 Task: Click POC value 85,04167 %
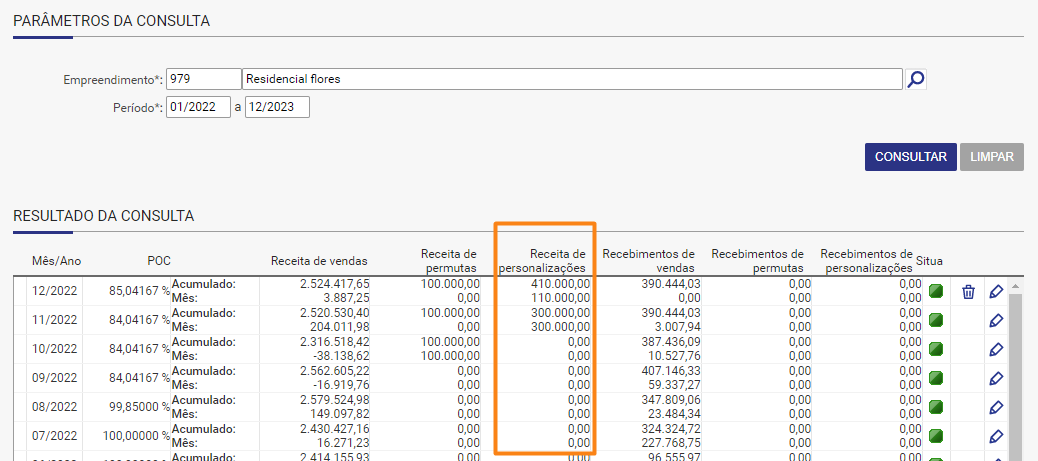coord(139,291)
